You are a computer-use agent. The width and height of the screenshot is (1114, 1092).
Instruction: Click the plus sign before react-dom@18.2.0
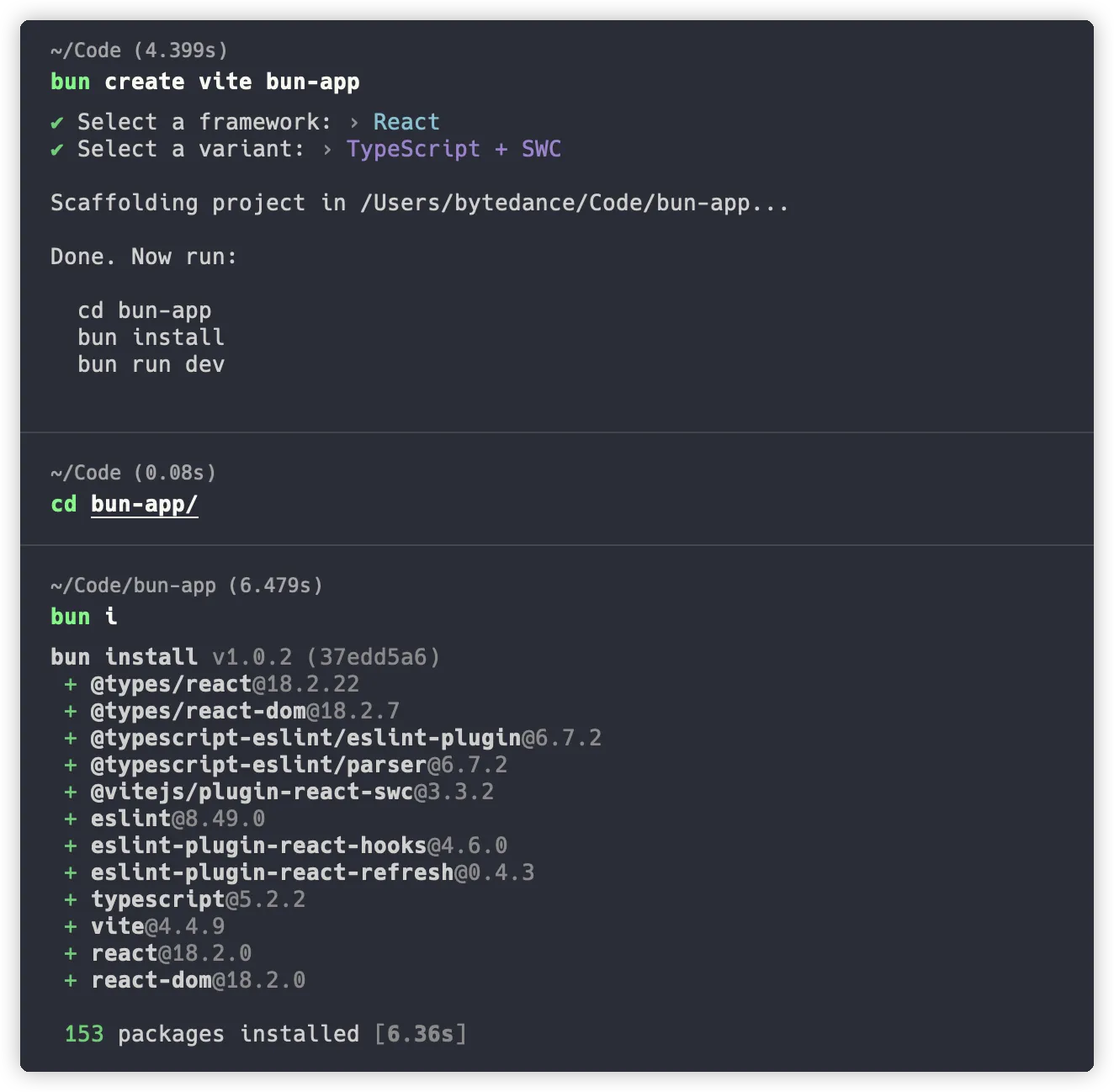click(x=71, y=980)
